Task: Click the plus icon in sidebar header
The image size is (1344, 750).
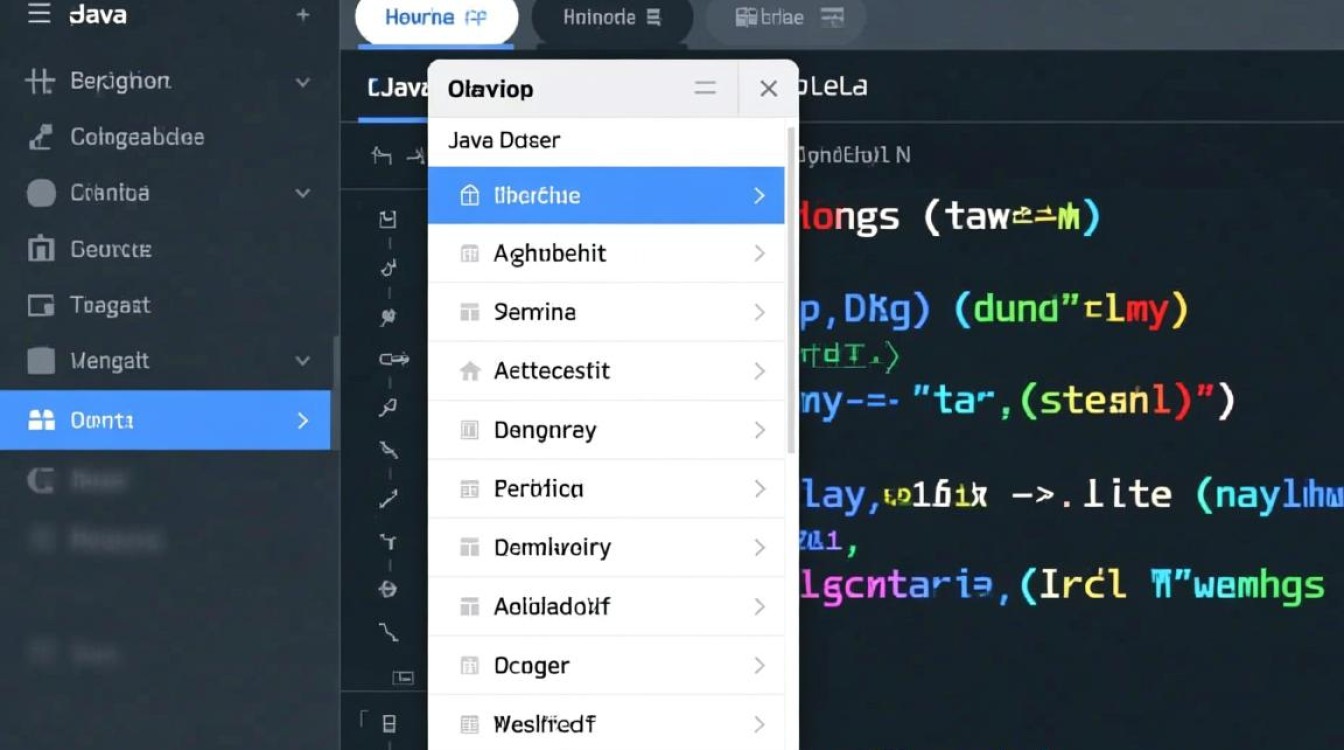Action: pos(303,17)
